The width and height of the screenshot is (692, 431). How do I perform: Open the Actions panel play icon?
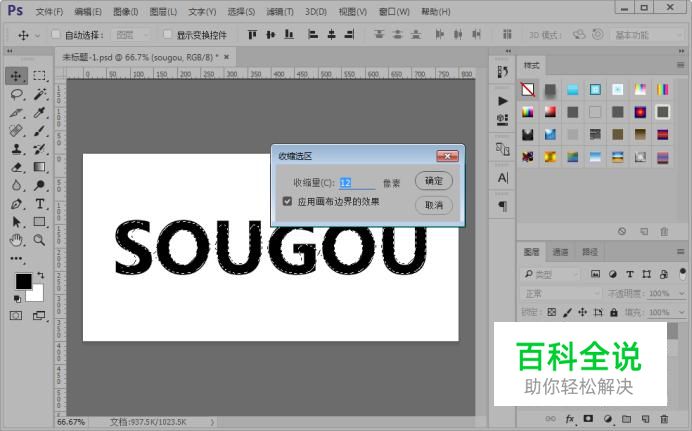point(503,101)
